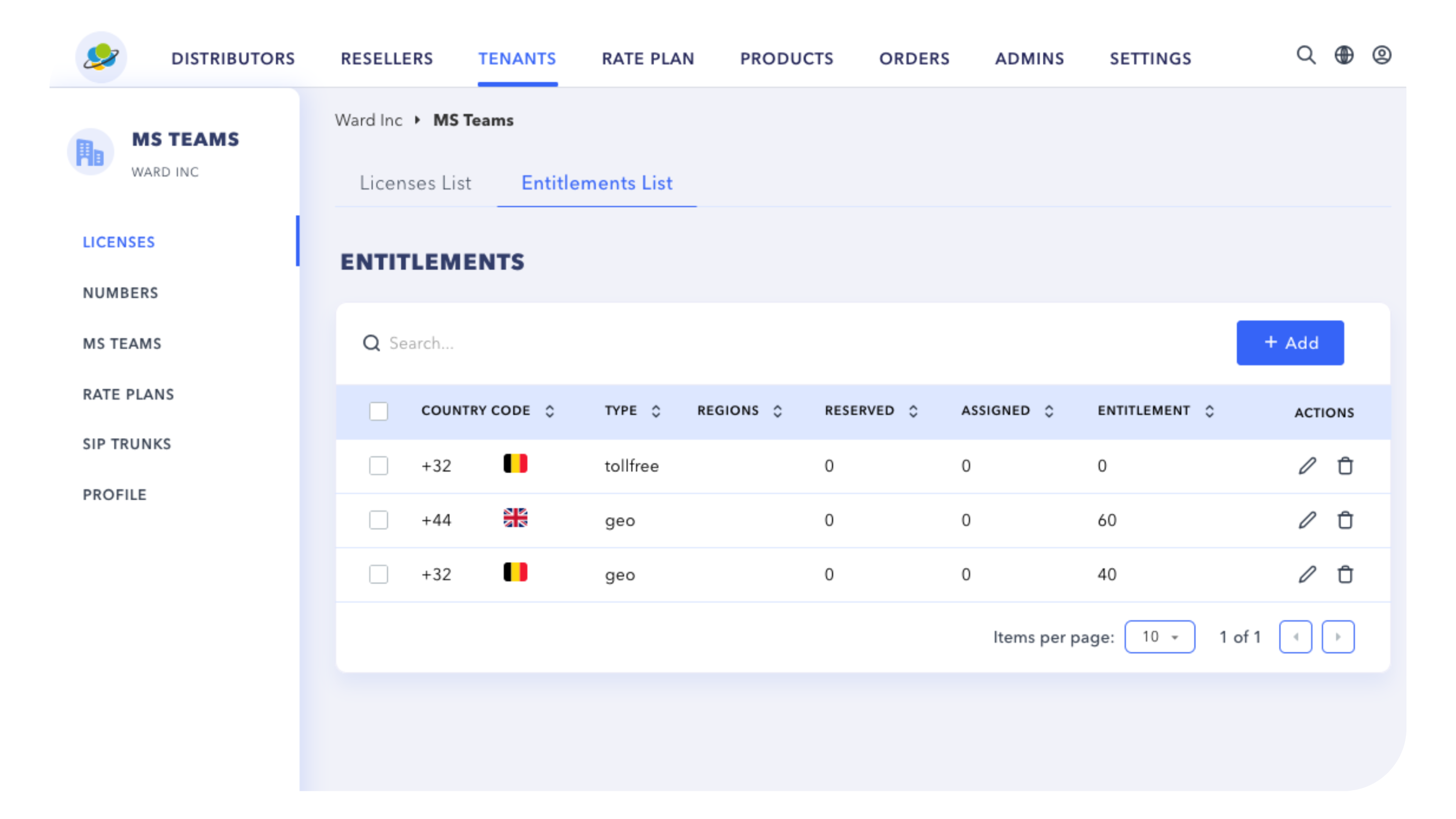Image resolution: width=1456 pixels, height=819 pixels.
Task: Open the user account profile icon
Action: [1381, 56]
